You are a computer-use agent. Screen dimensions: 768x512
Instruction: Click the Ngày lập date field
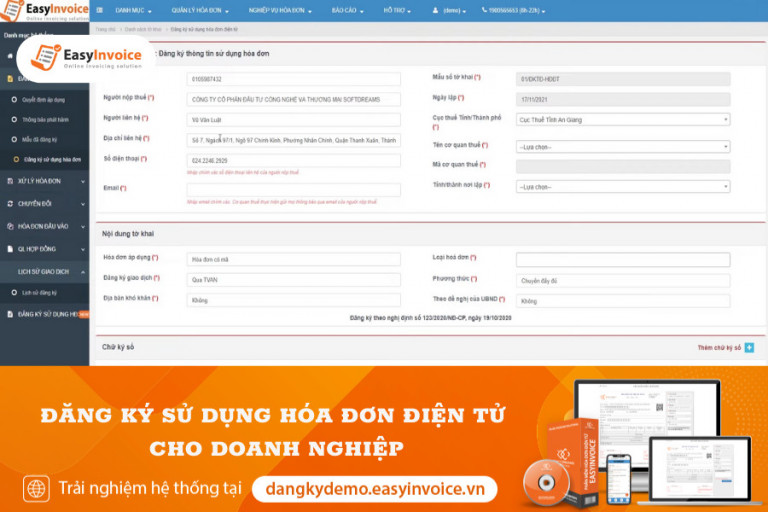click(x=623, y=99)
